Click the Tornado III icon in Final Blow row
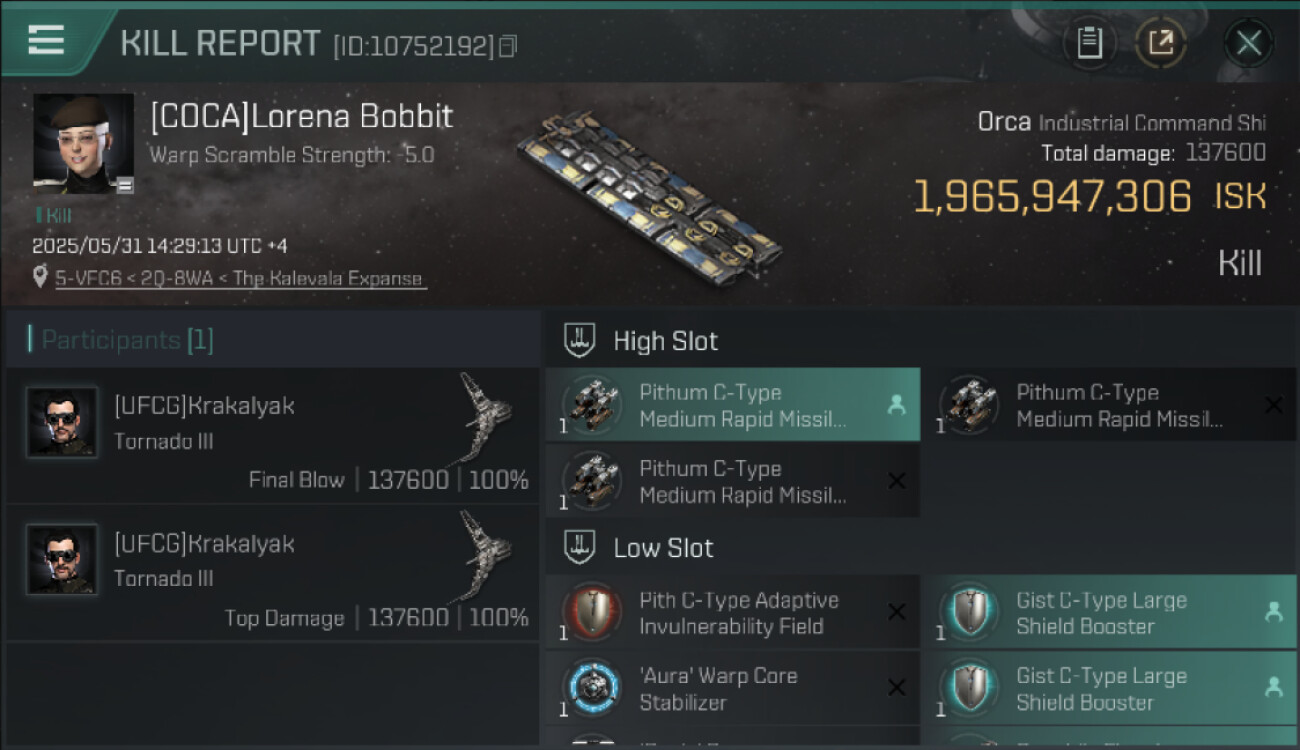The image size is (1300, 750). [x=485, y=418]
